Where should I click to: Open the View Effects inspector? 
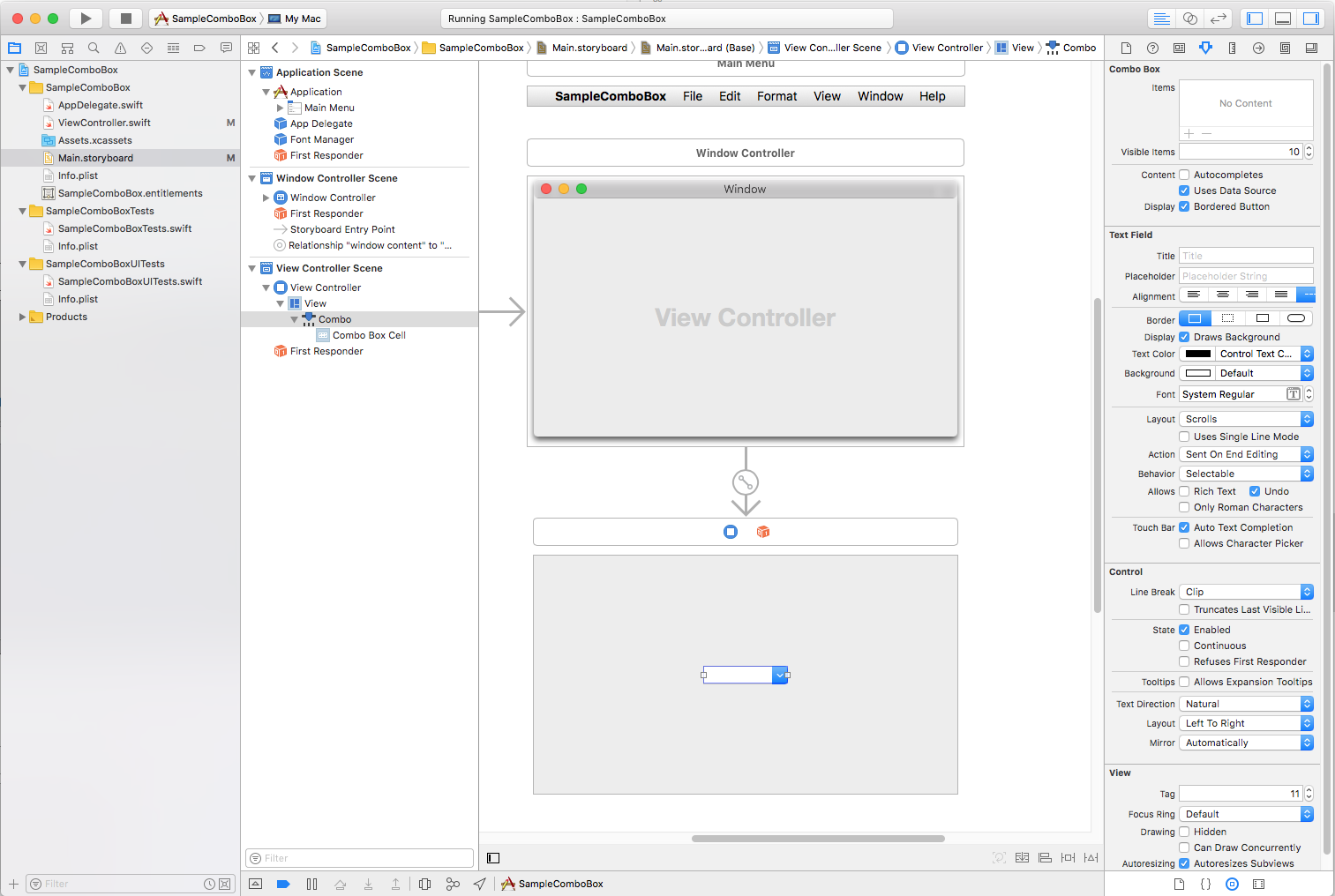tap(1311, 49)
